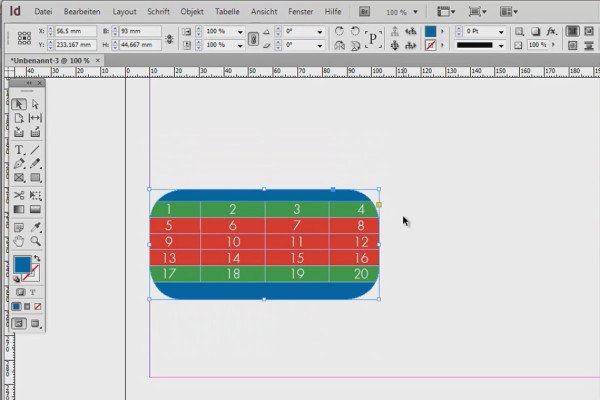Open the Tabelle menu
This screenshot has height=400, width=600.
click(228, 11)
